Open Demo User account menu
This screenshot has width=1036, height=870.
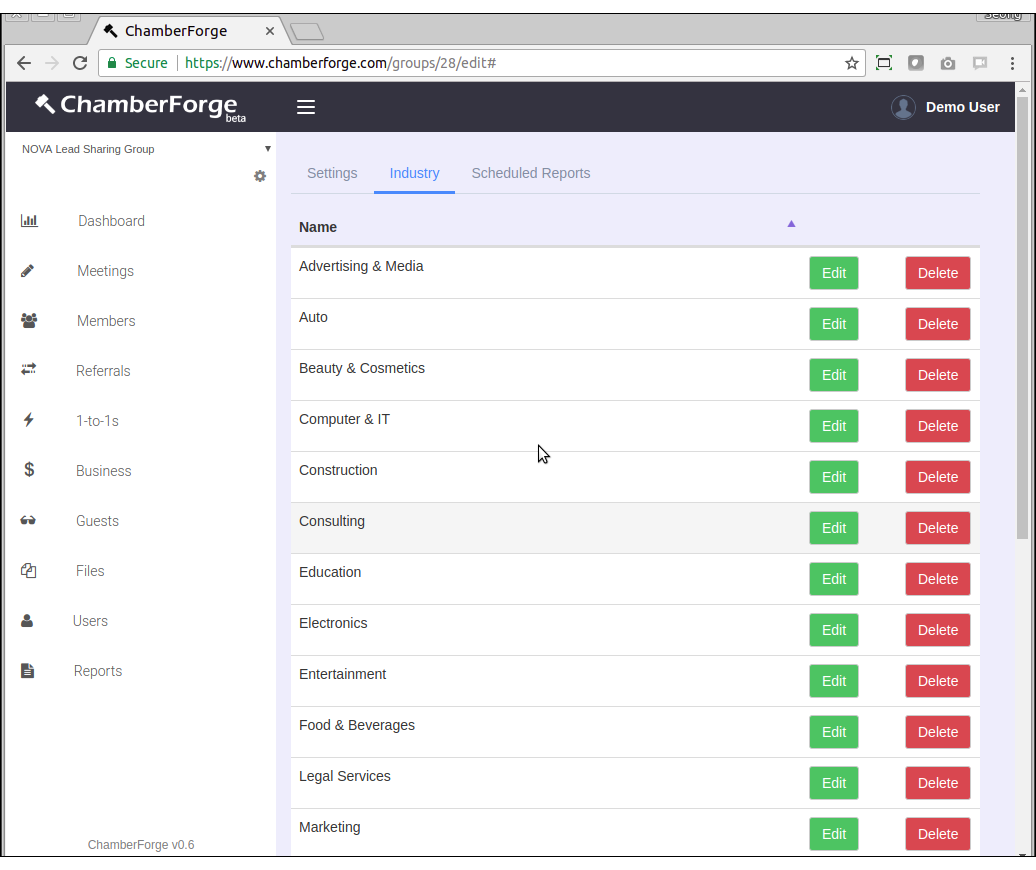pos(945,107)
